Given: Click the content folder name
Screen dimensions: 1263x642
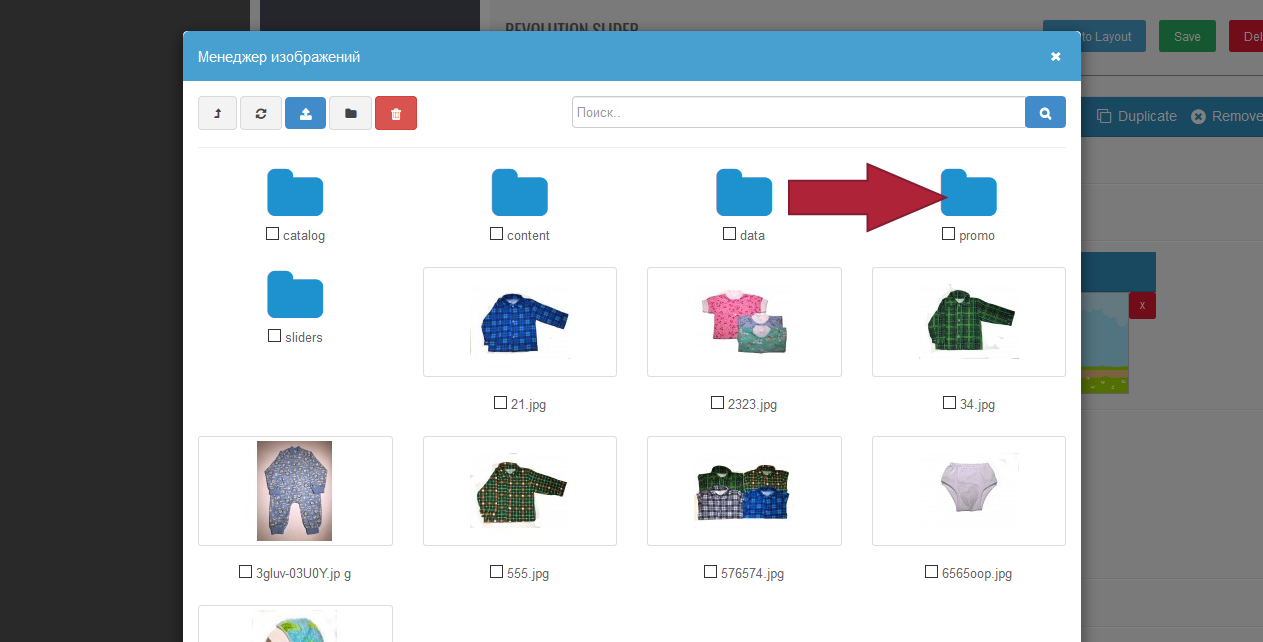Looking at the screenshot, I should coord(528,236).
